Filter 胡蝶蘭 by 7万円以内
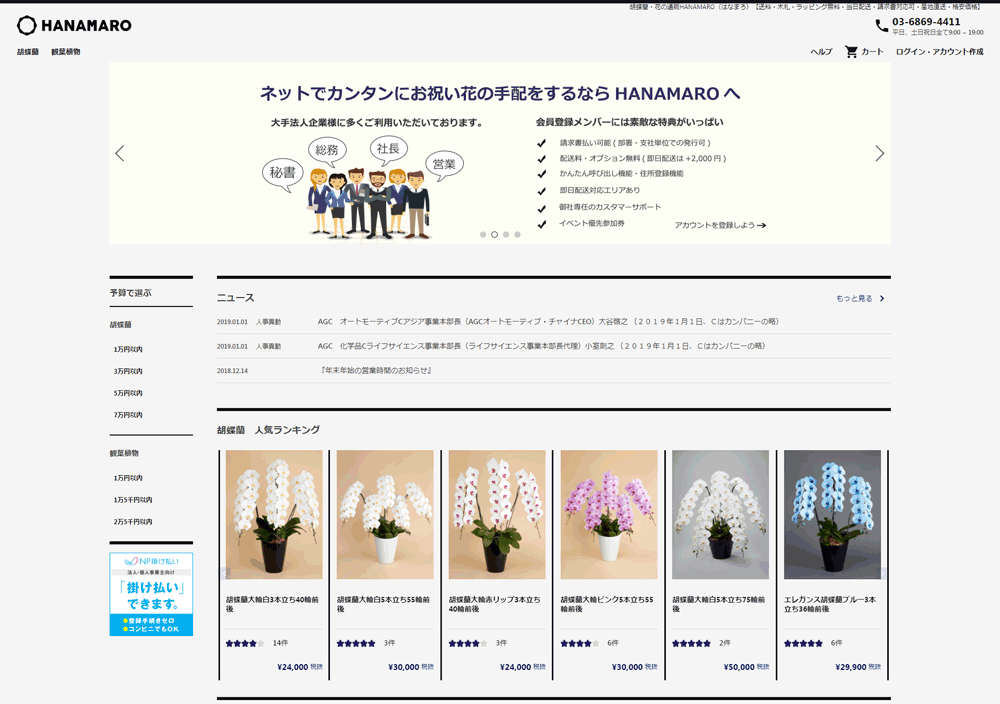The height and width of the screenshot is (704, 1000). click(x=128, y=415)
